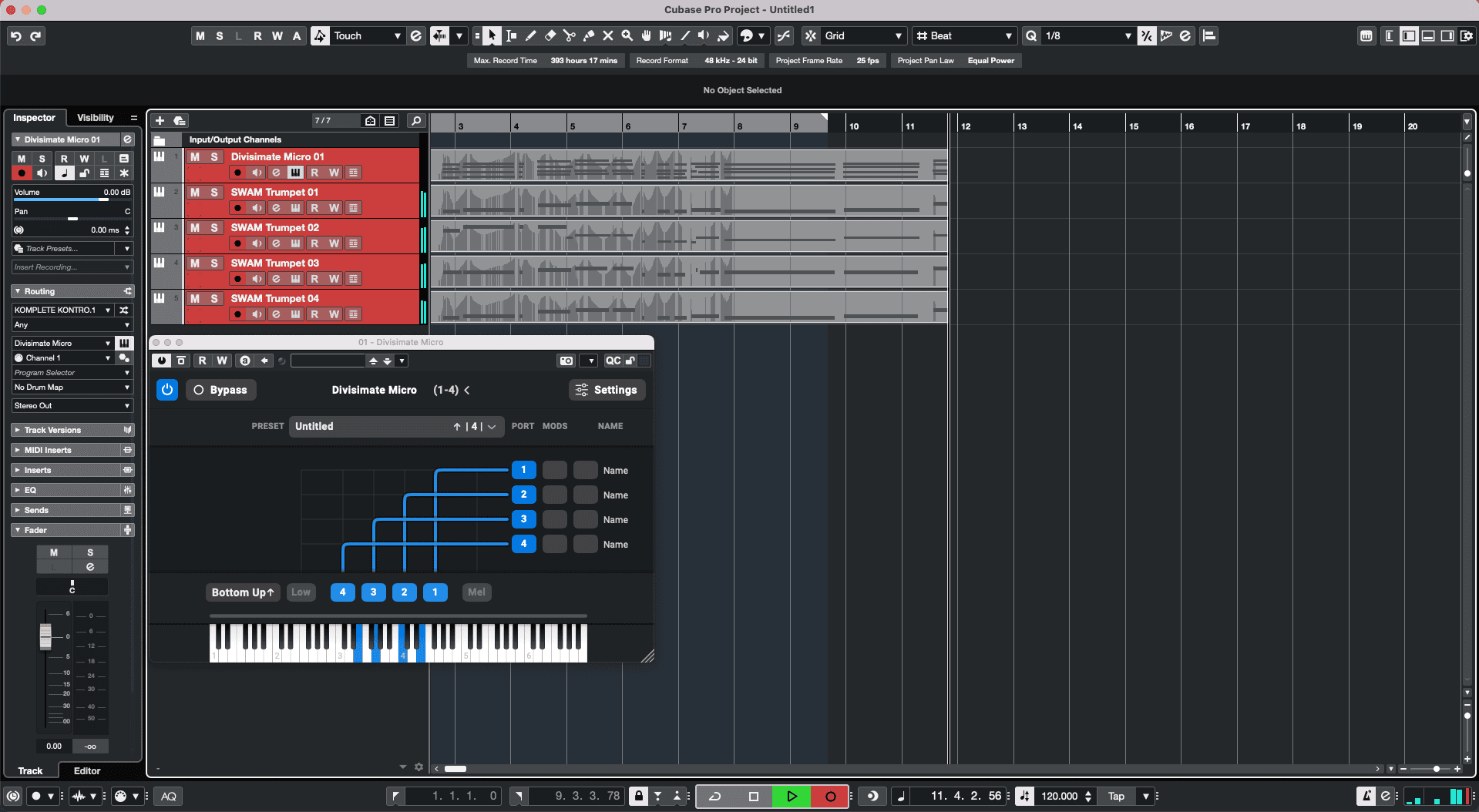Start playback with the green Play button
Viewport: 1479px width, 812px height.
[x=792, y=796]
